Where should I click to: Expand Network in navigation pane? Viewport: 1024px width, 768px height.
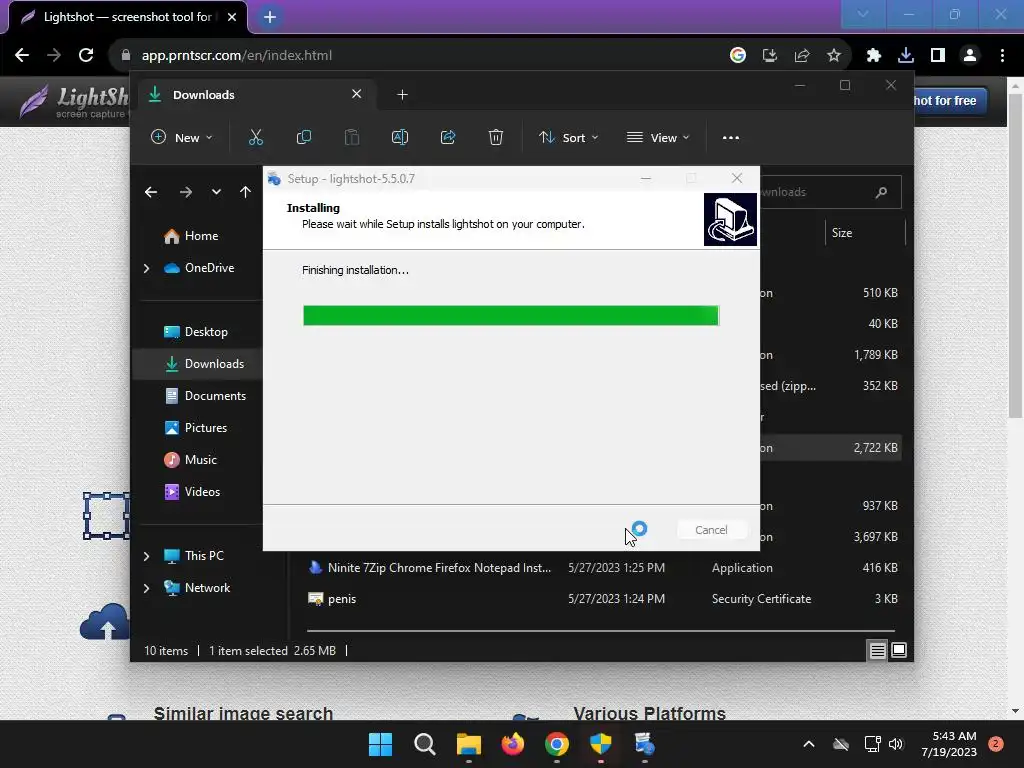(x=146, y=588)
